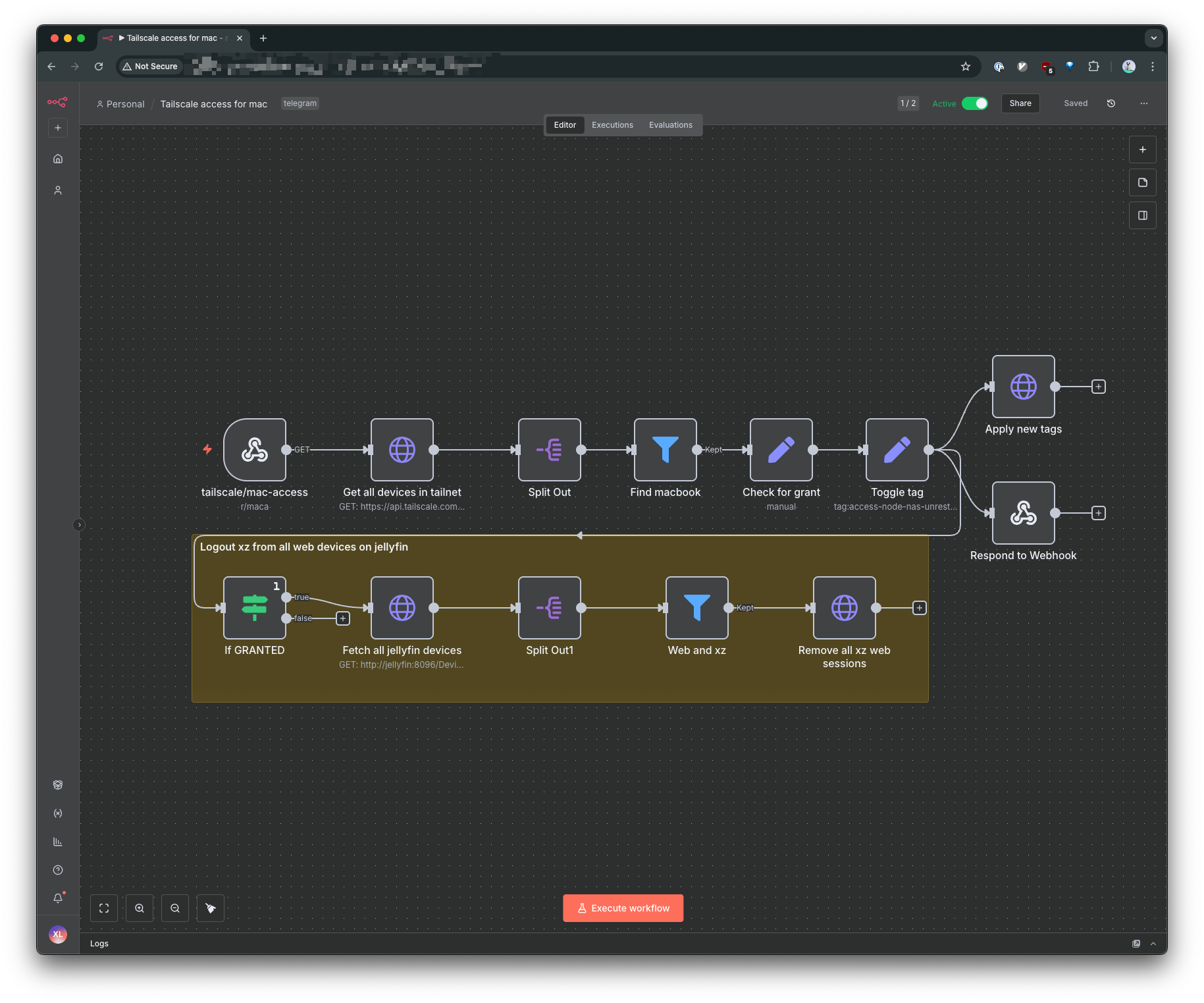
Task: Click the Execute workflow button
Action: click(623, 908)
